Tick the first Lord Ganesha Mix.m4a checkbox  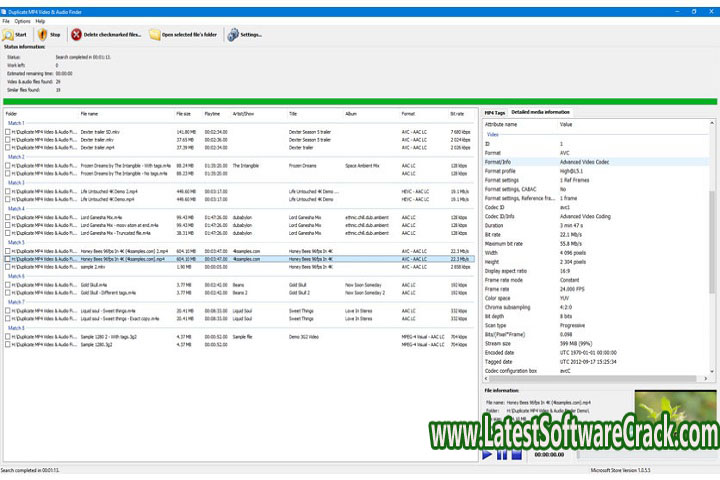tap(7, 217)
